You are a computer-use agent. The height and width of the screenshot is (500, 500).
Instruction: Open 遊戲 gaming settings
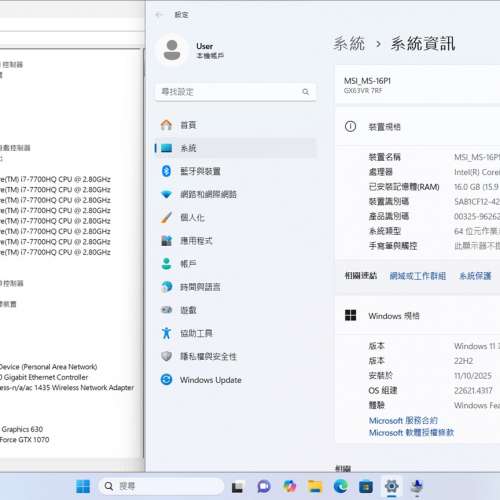[x=236, y=310]
